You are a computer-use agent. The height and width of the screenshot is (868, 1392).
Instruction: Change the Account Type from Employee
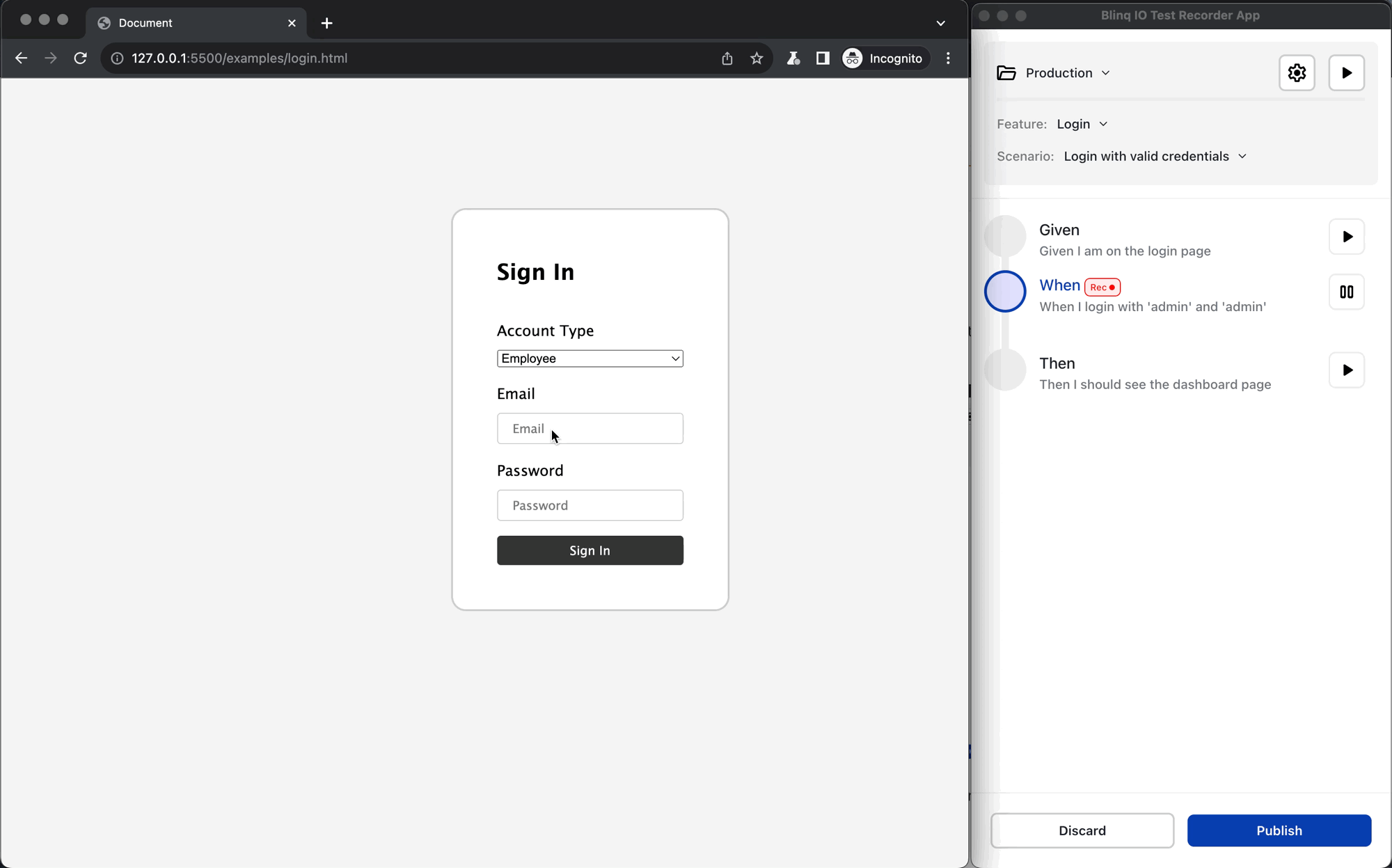point(590,358)
